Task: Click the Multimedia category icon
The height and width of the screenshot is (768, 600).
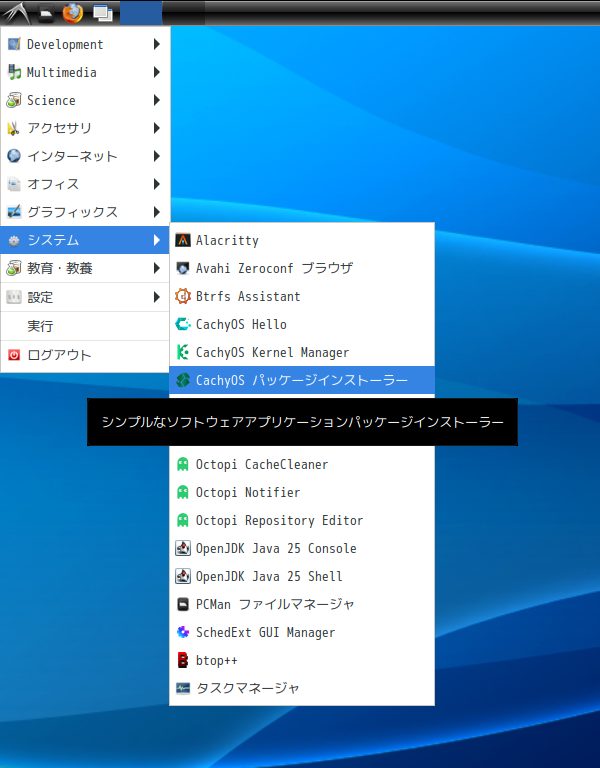Action: [14, 72]
